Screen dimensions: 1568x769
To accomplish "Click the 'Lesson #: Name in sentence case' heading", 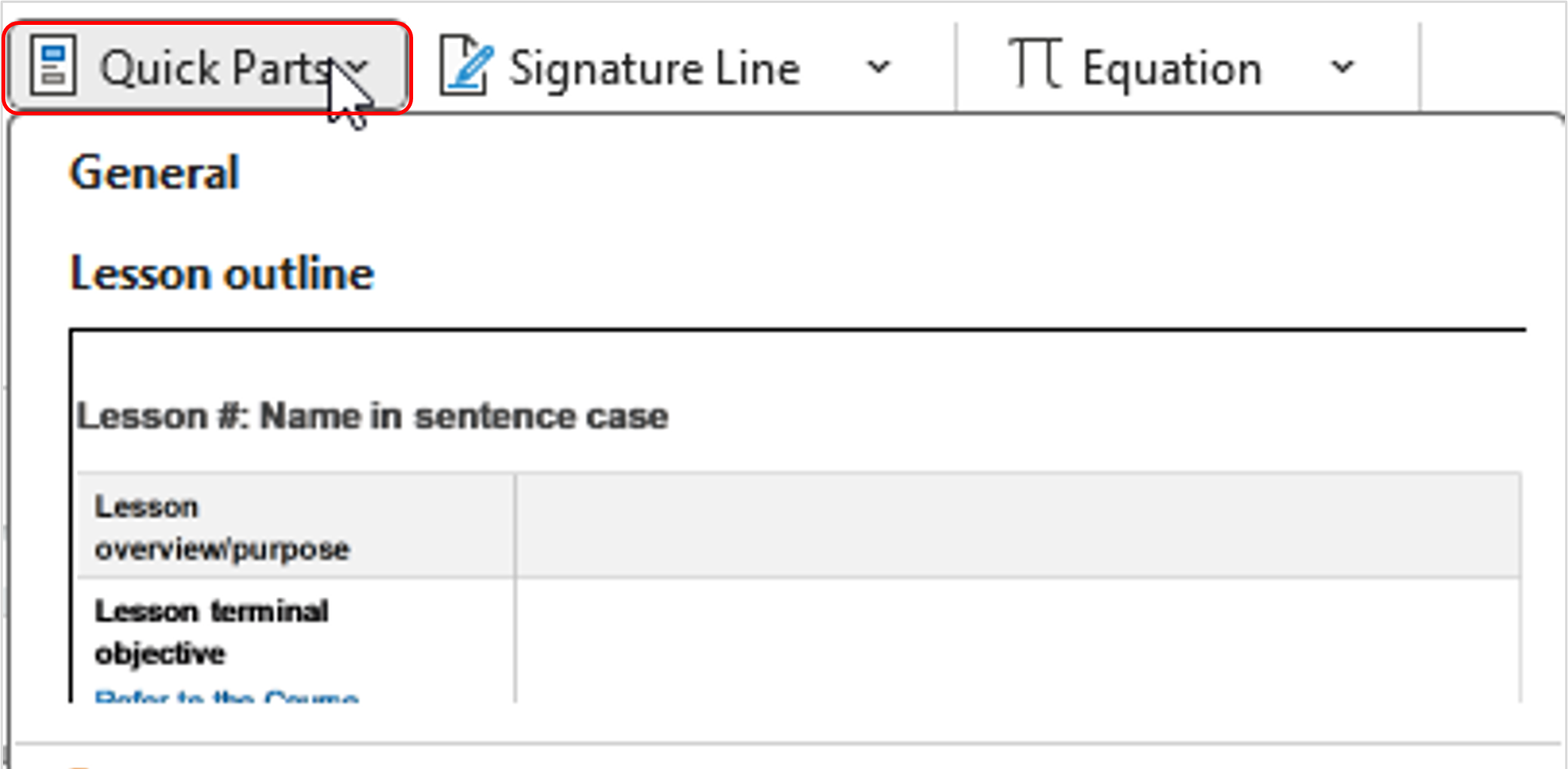I will click(x=372, y=415).
